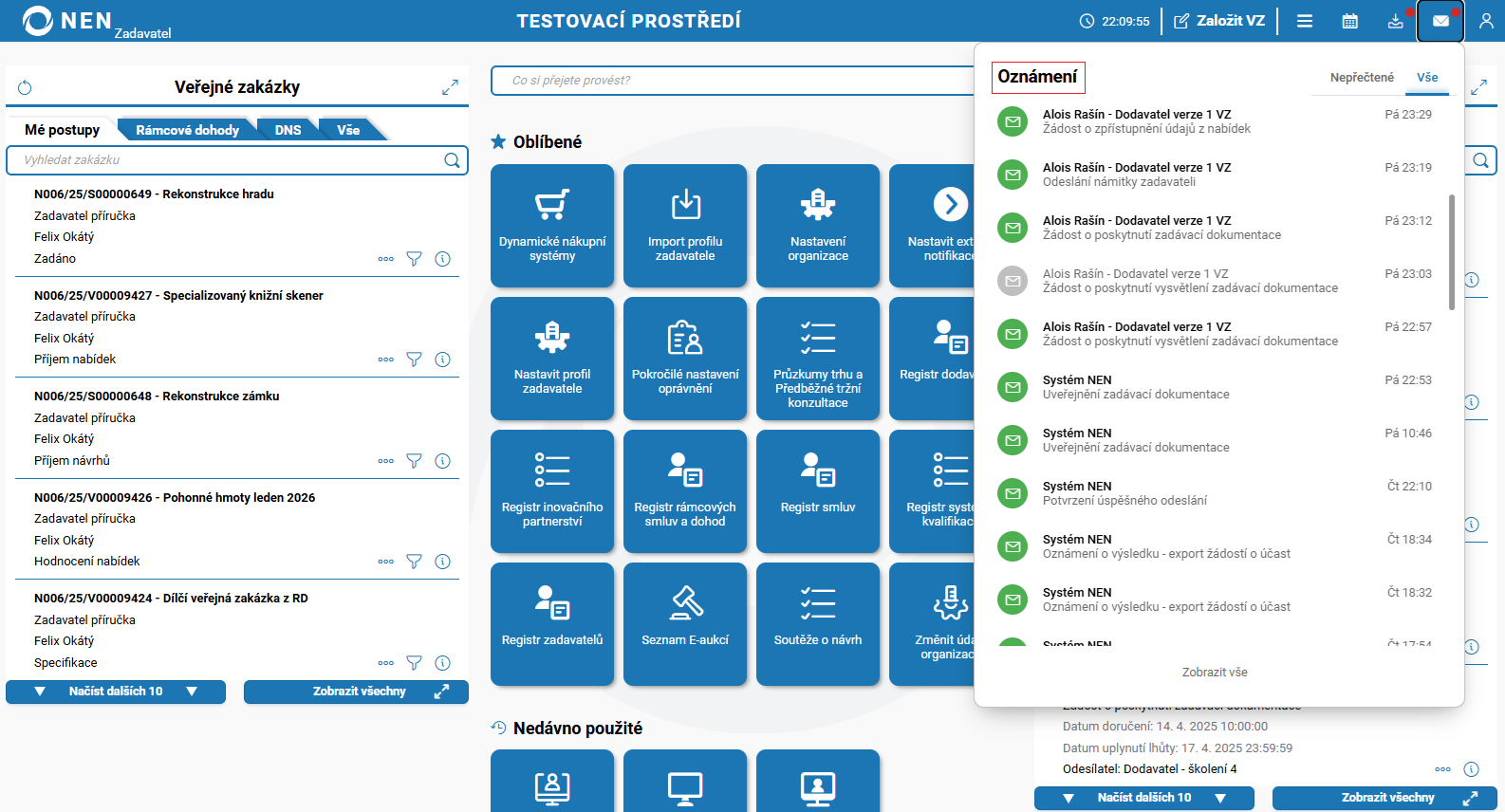
Task: Open notification Potvrzení úspěšného odeslání
Action: (x=1215, y=493)
